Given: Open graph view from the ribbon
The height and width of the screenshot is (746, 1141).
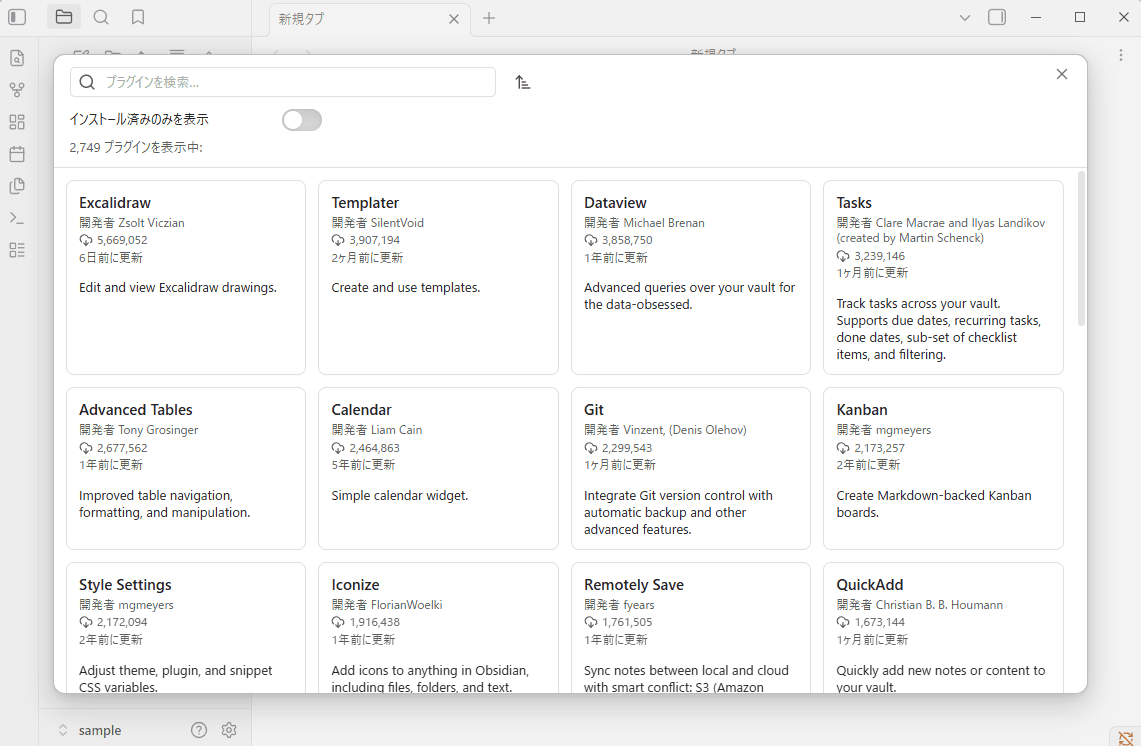Looking at the screenshot, I should [17, 90].
